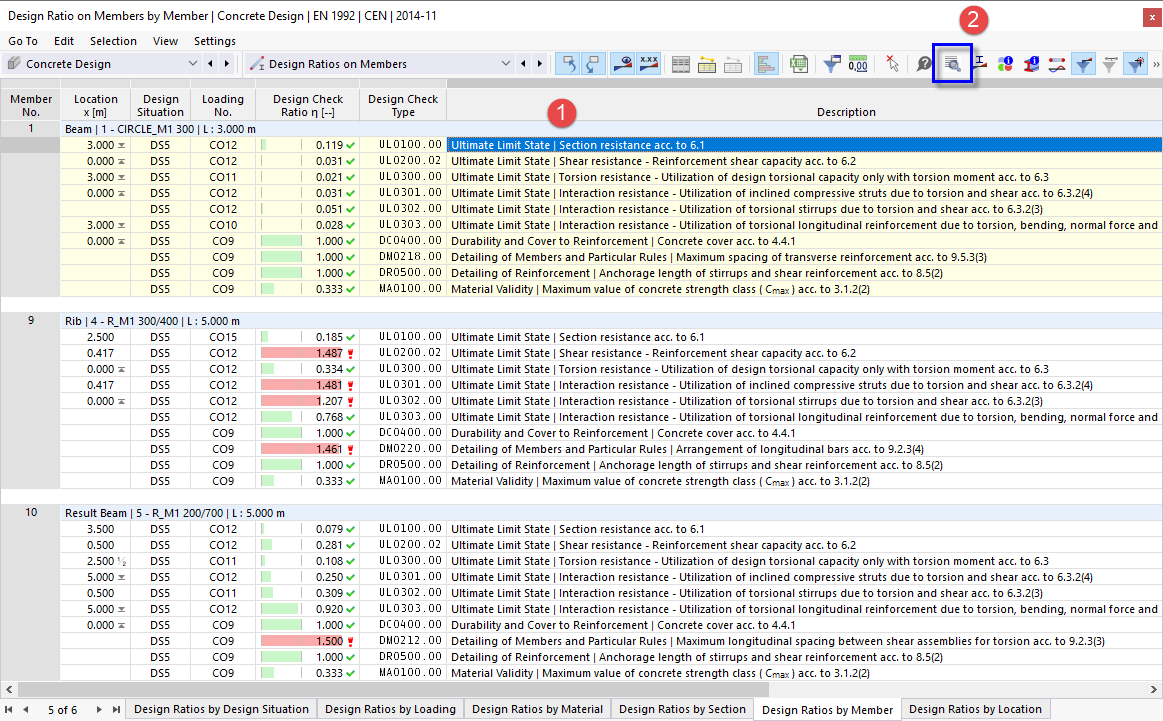The image size is (1163, 721).
Task: Click the question mark speech bubble icon
Action: point(924,65)
